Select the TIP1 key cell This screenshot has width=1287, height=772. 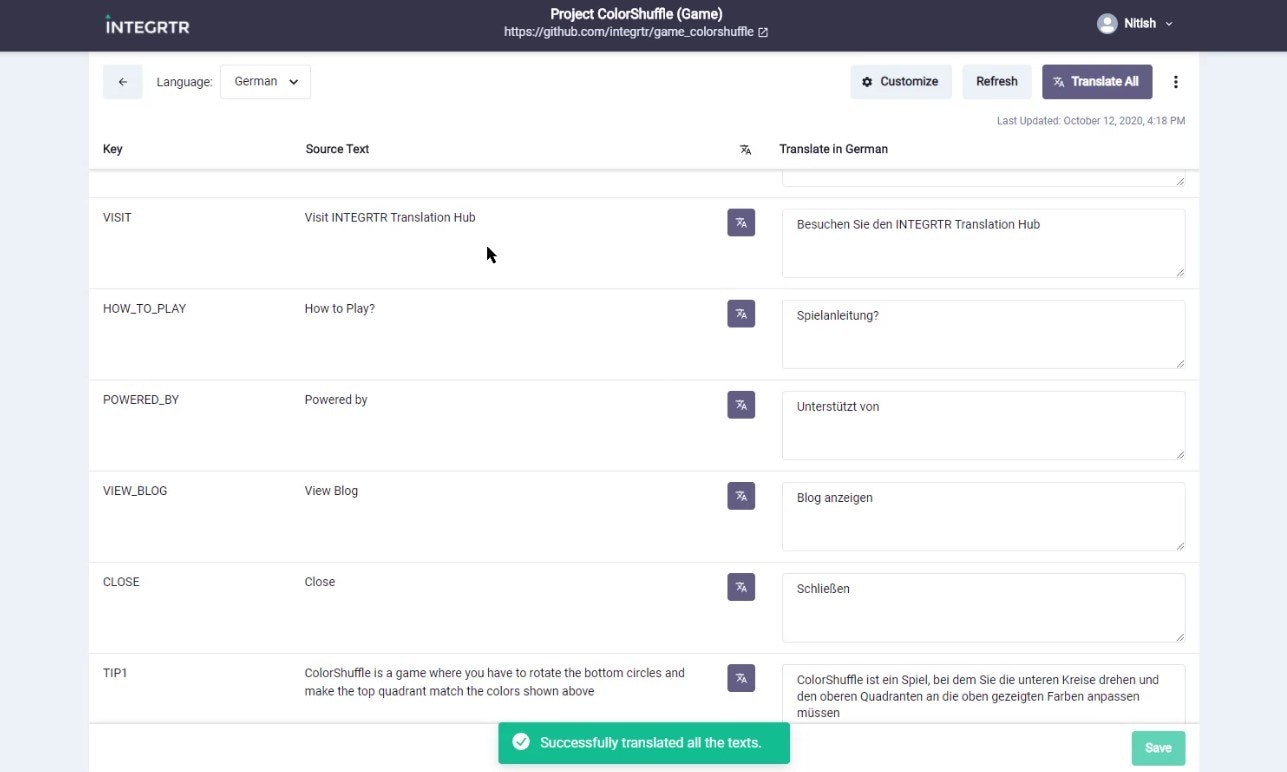(x=115, y=673)
